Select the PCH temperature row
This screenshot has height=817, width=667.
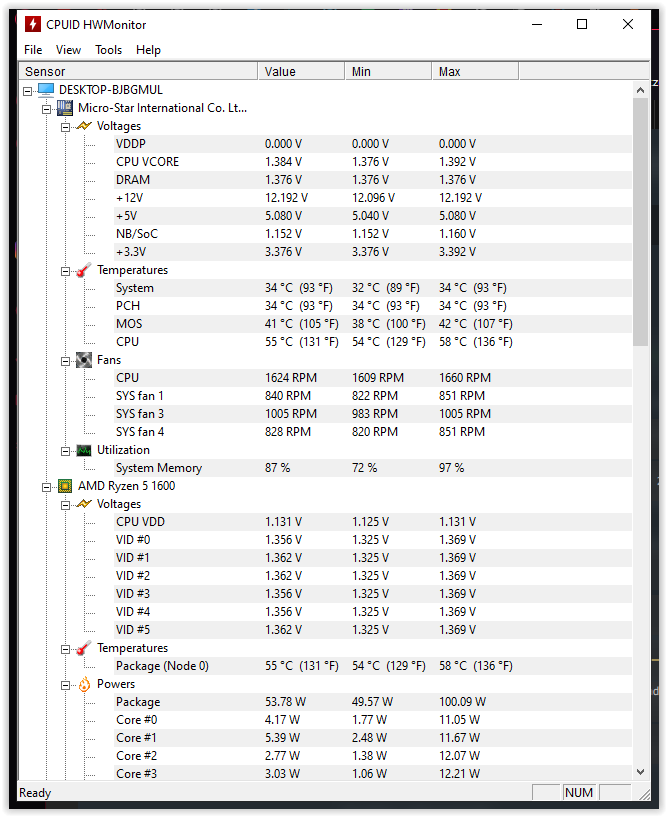pos(373,306)
